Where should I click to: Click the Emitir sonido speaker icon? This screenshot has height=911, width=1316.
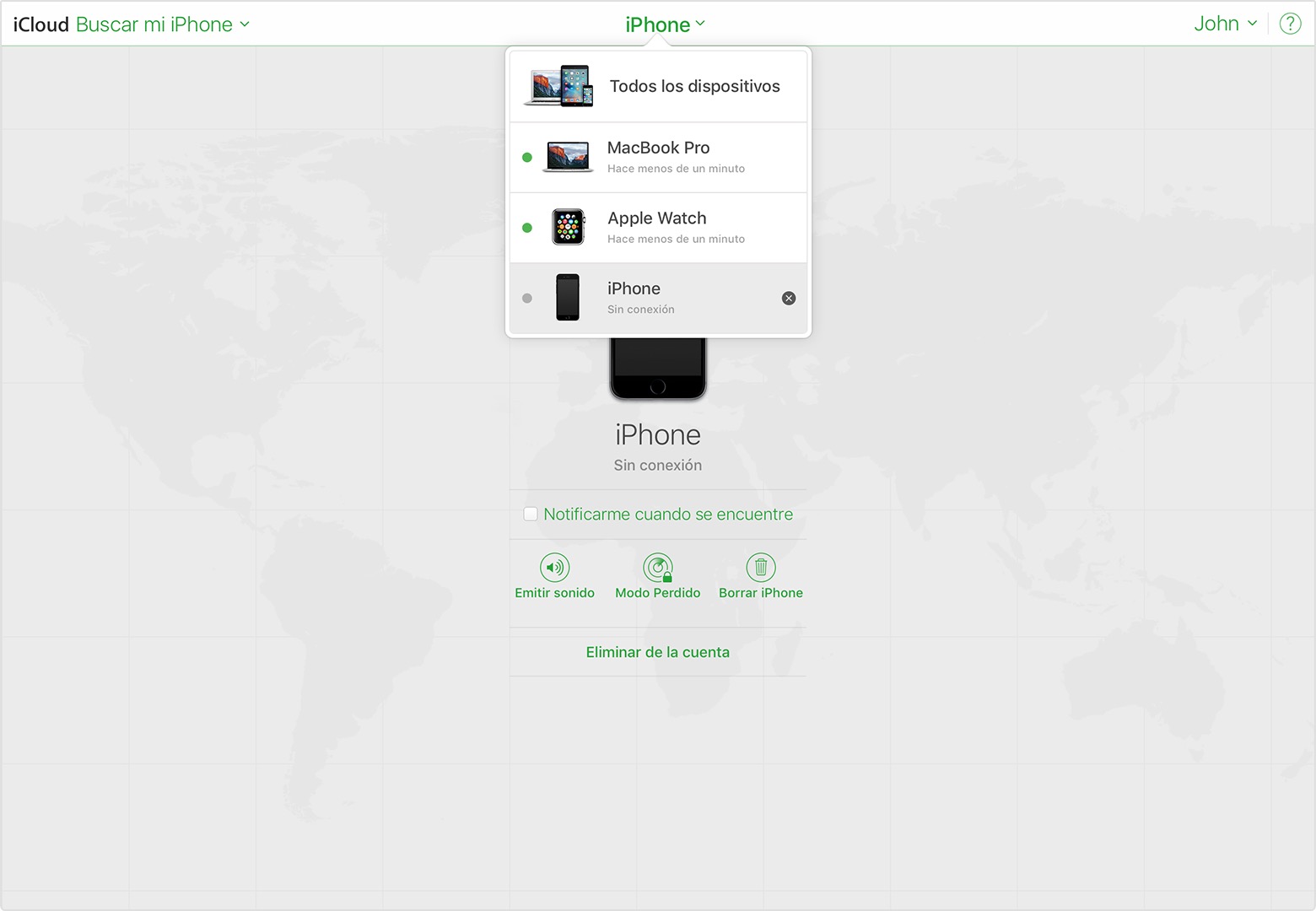pos(554,567)
